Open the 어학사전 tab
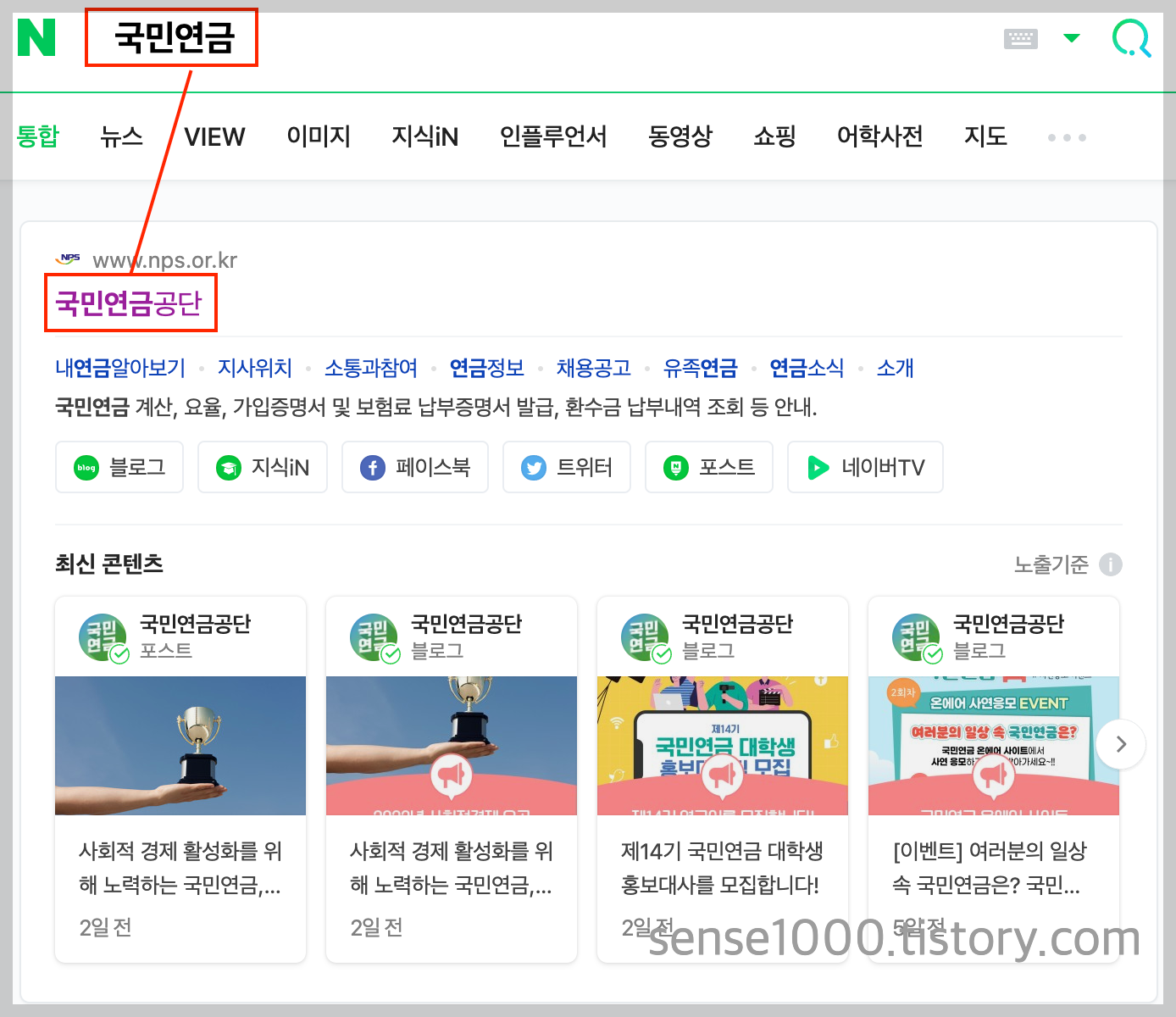The image size is (1176, 1017). [x=879, y=136]
